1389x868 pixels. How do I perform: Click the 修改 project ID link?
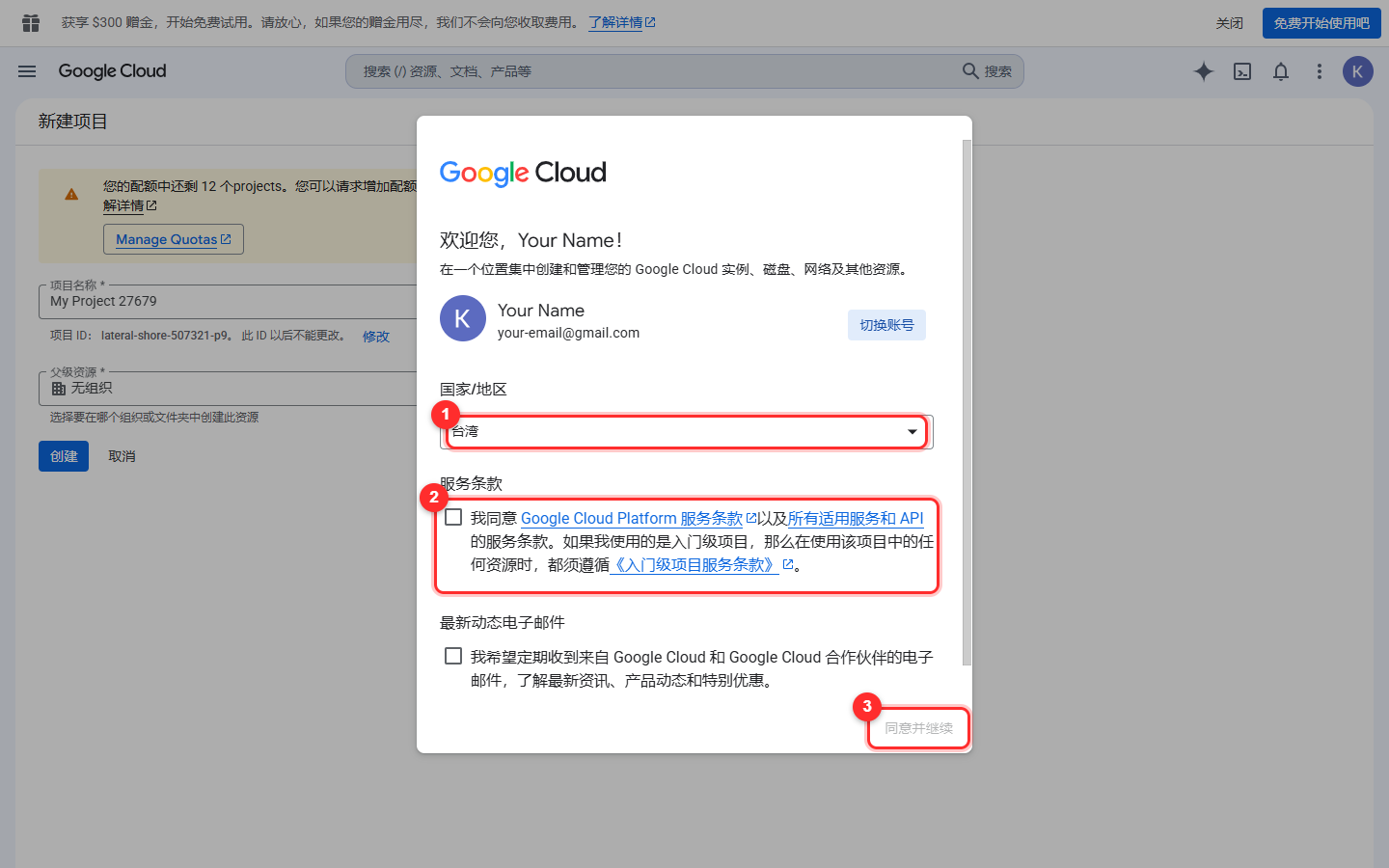[376, 337]
